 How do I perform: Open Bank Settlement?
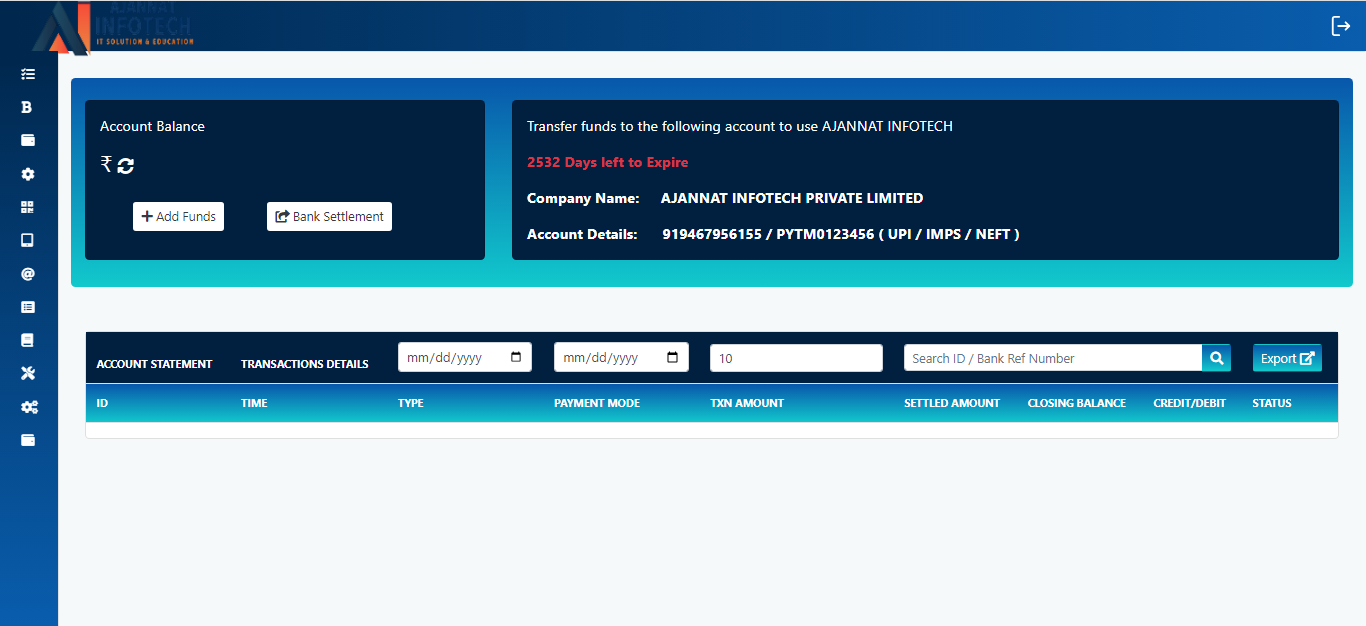click(329, 217)
